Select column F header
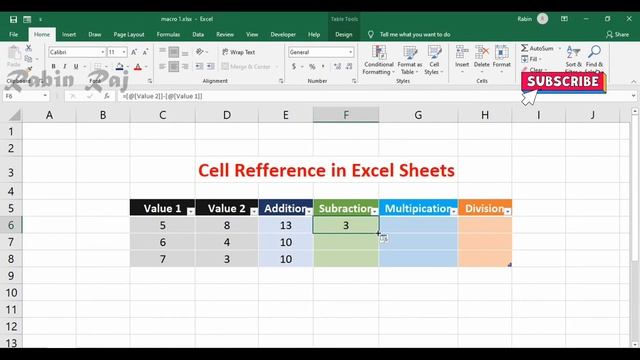Viewport: 640px width, 360px height. [x=346, y=115]
